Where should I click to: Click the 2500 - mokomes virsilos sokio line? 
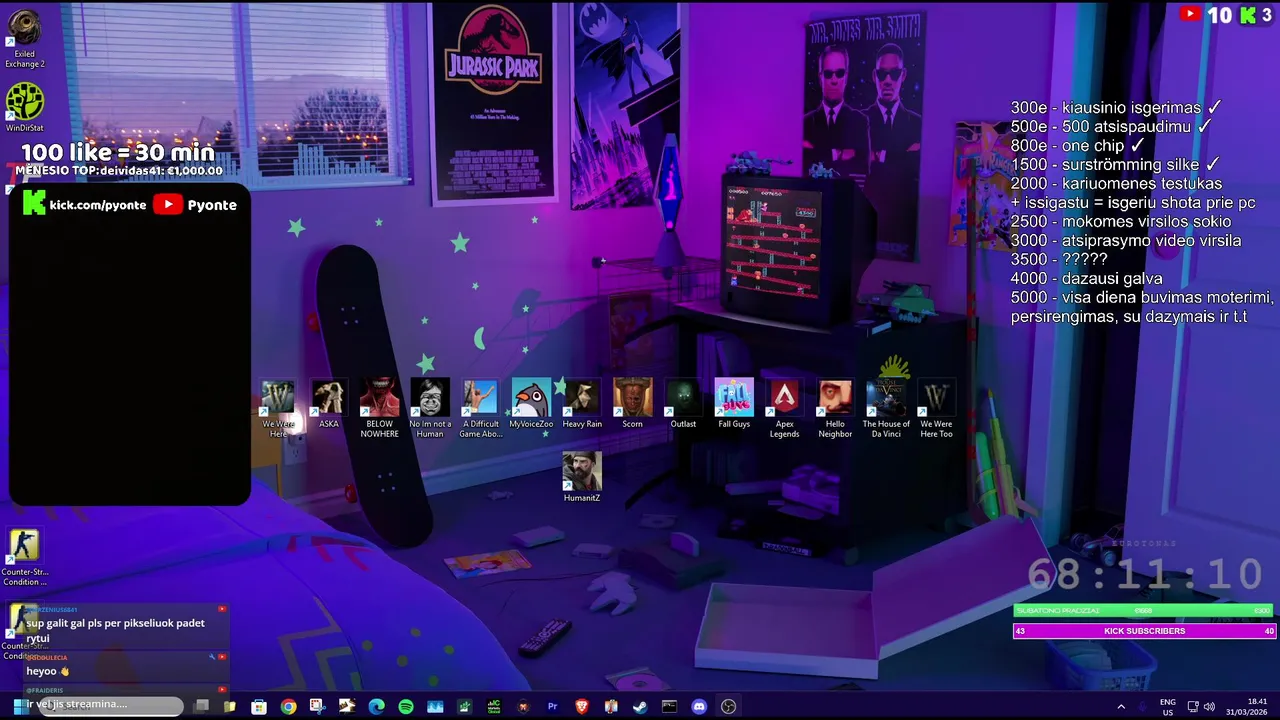click(1121, 222)
